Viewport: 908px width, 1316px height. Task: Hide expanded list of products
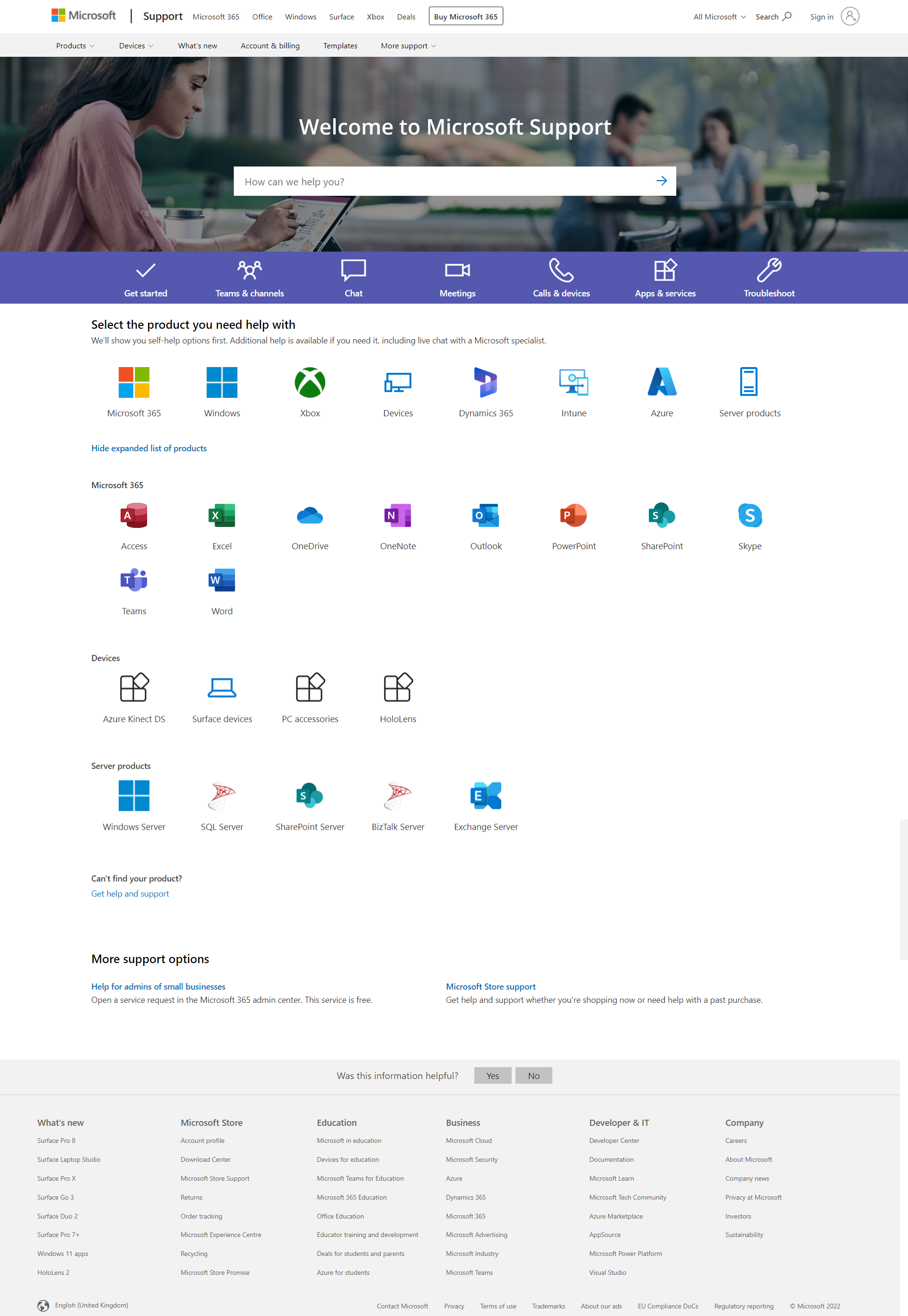pos(149,448)
